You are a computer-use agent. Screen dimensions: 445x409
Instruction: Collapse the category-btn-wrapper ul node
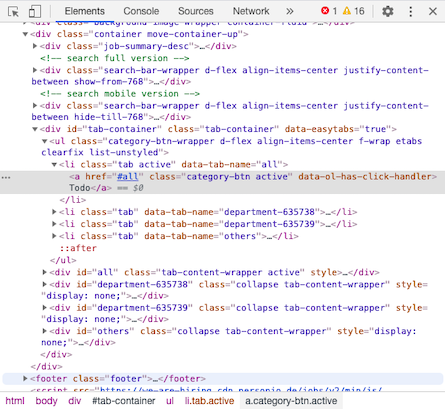(44, 141)
